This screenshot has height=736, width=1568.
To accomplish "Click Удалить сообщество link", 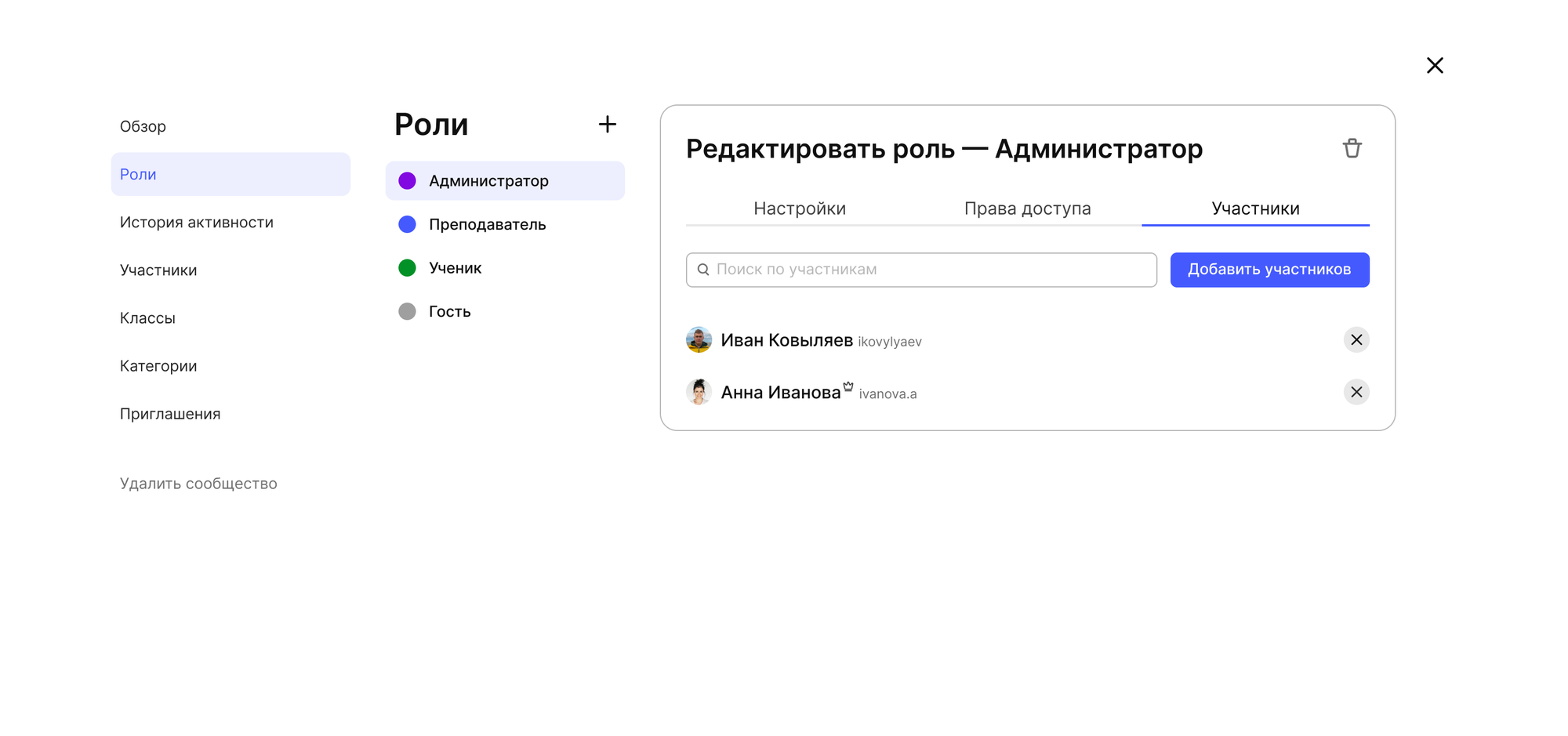I will [198, 484].
